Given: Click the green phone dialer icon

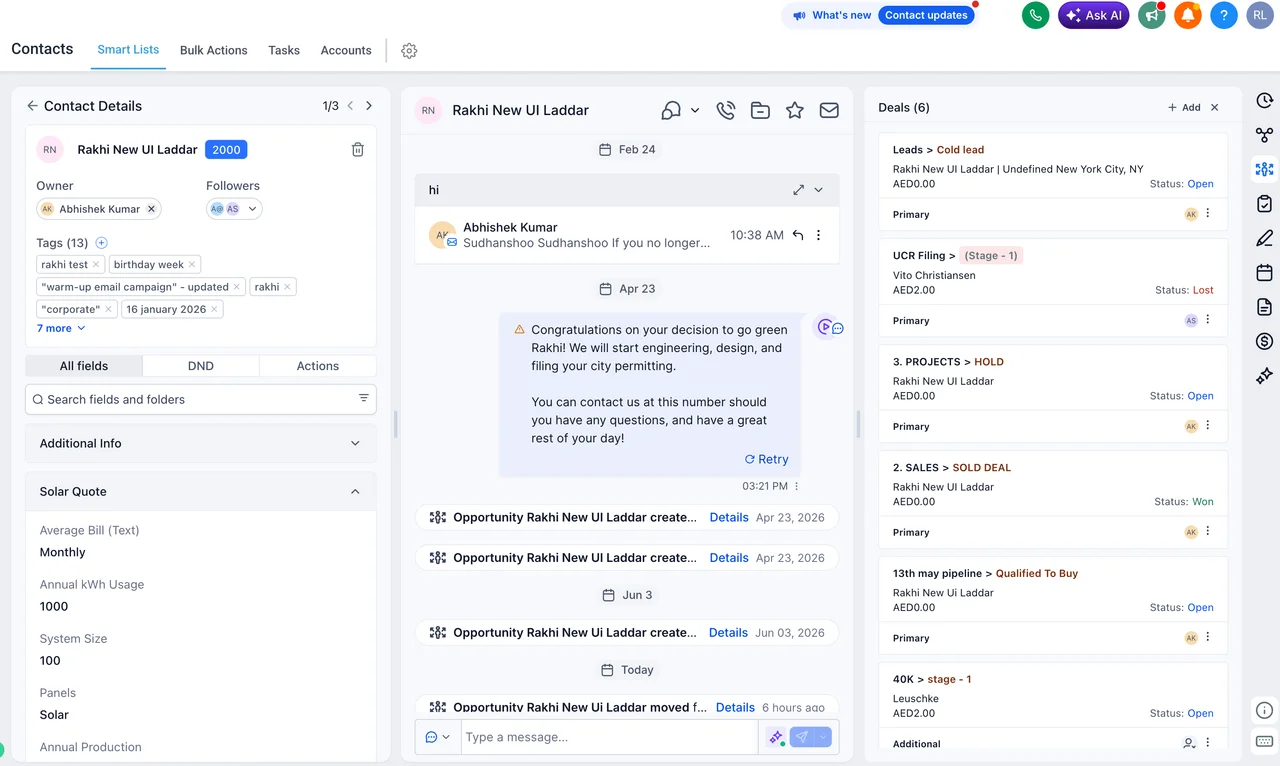Looking at the screenshot, I should [x=1035, y=15].
